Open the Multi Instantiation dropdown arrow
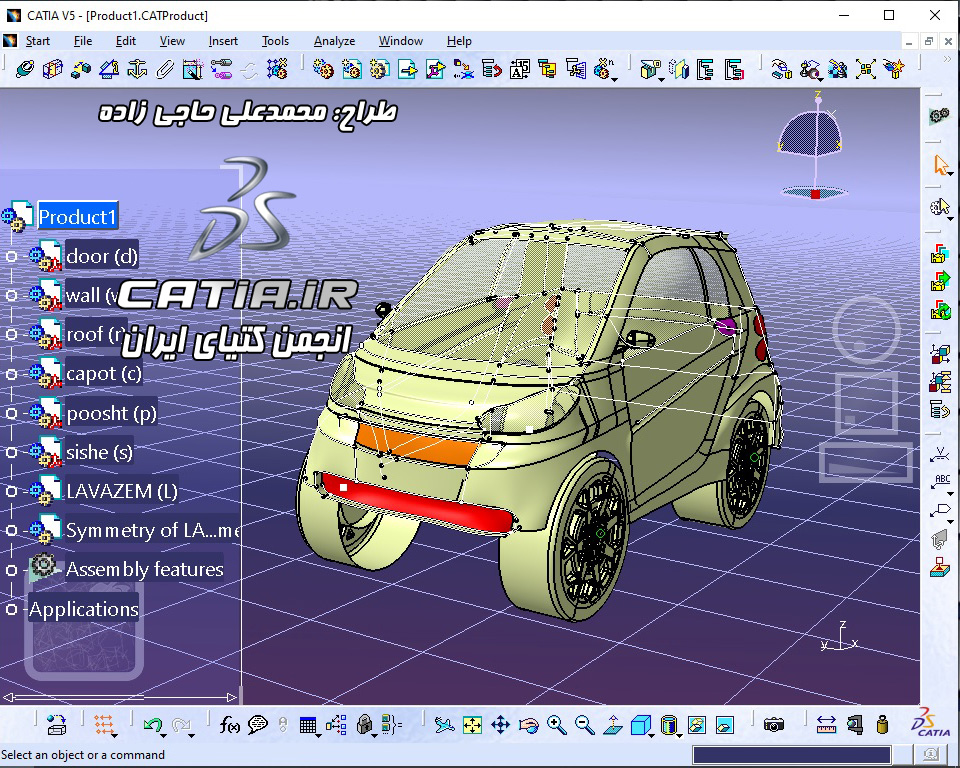Image resolution: width=960 pixels, height=768 pixels. click(615, 80)
